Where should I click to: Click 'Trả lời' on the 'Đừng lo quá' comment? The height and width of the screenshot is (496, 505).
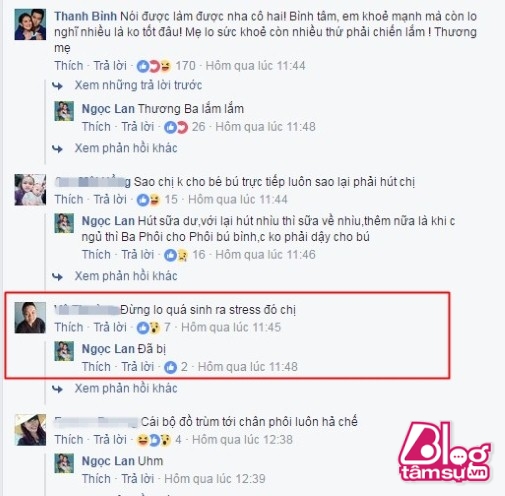click(110, 327)
